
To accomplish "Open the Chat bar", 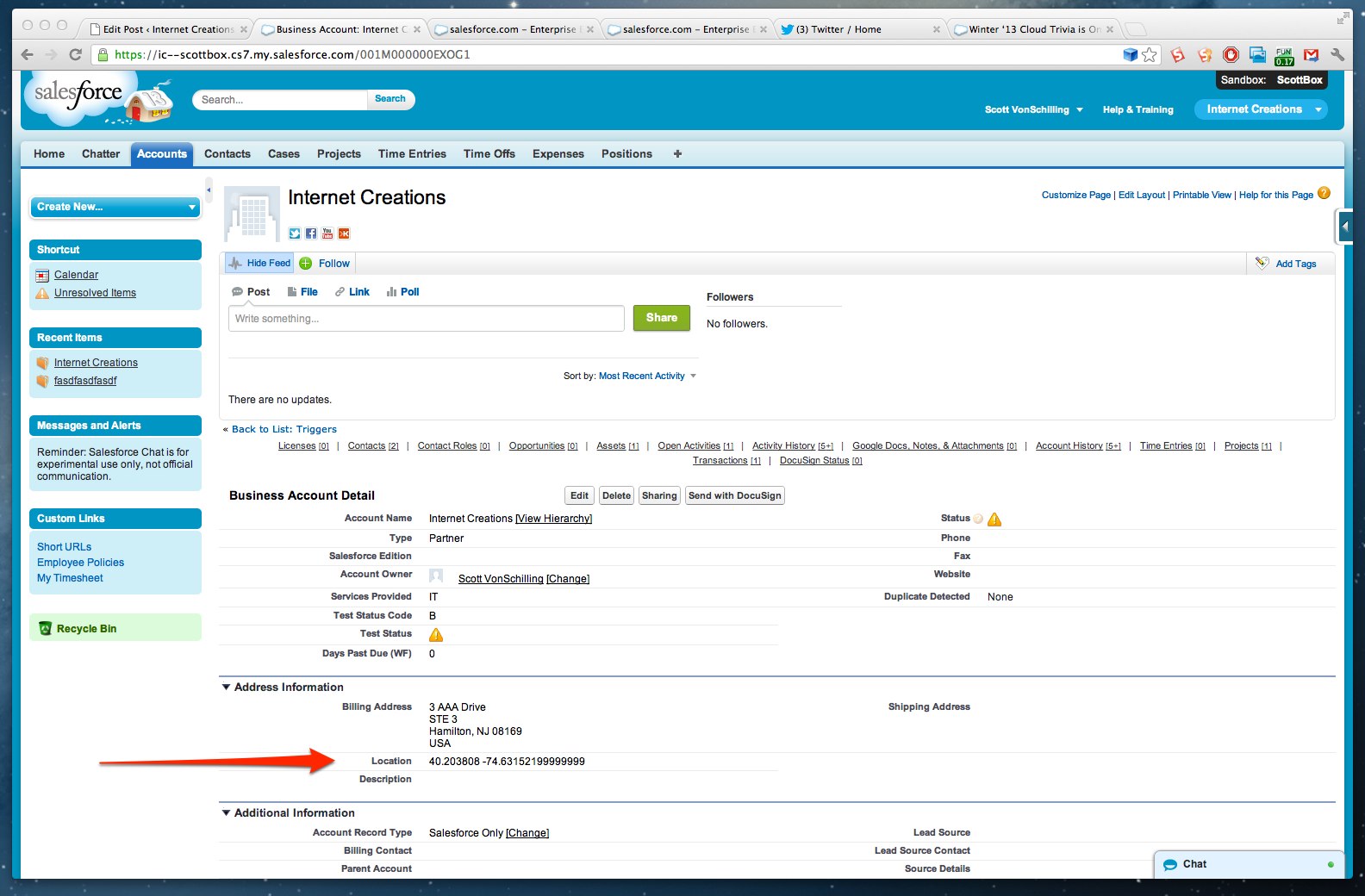I will pos(1248,865).
